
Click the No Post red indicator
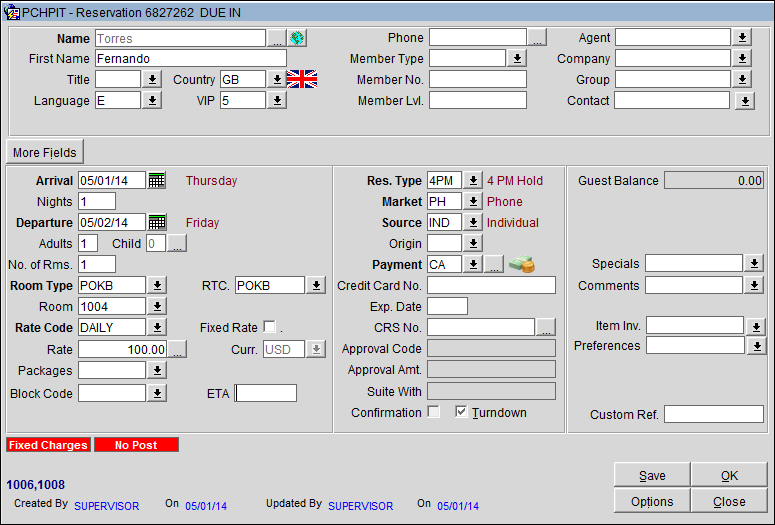pyautogui.click(x=136, y=445)
